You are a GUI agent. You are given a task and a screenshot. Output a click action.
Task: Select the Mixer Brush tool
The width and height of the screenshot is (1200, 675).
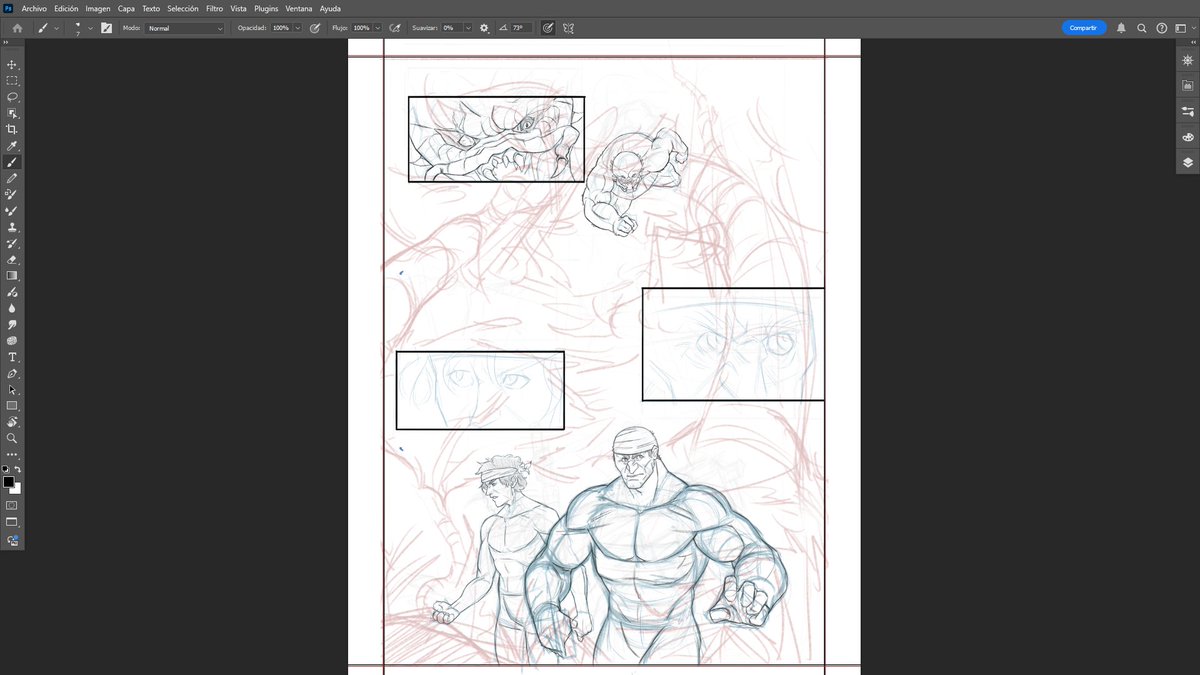(12, 211)
